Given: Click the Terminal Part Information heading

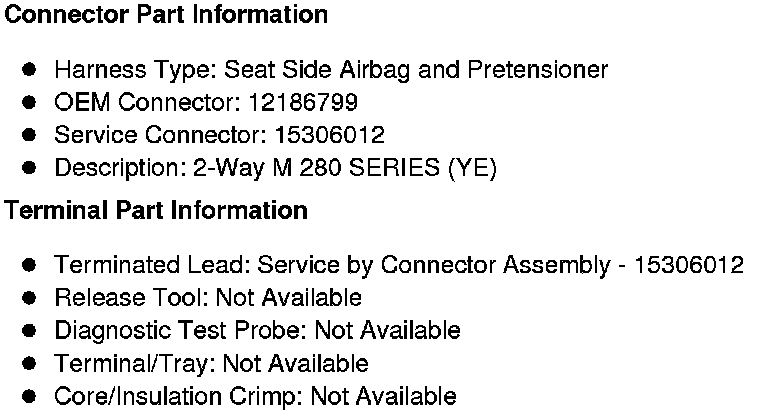Looking at the screenshot, I should click(156, 211).
